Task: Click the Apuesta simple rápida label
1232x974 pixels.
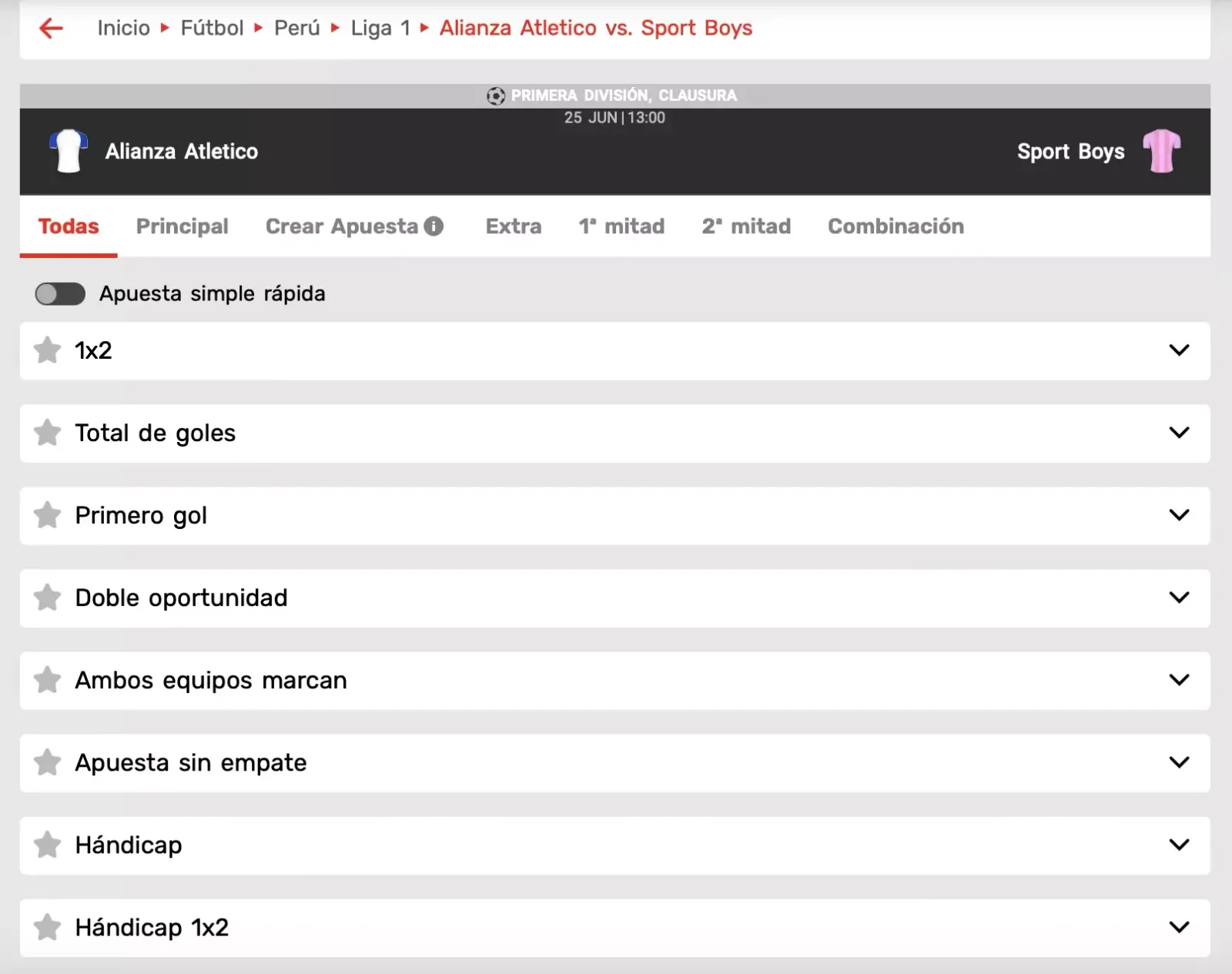Action: [x=213, y=294]
